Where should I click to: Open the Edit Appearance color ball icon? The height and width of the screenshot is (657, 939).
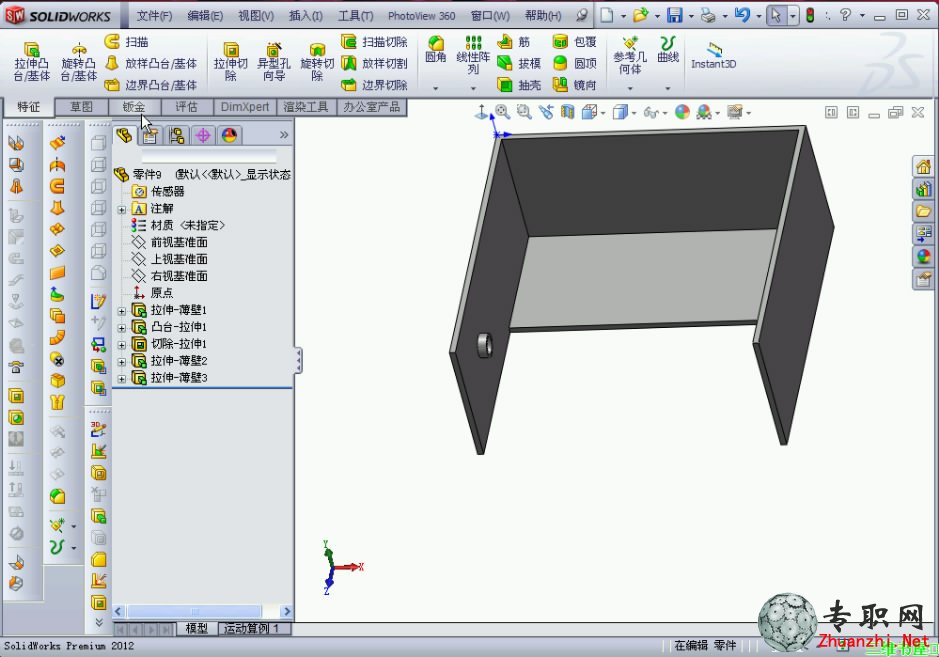(682, 112)
